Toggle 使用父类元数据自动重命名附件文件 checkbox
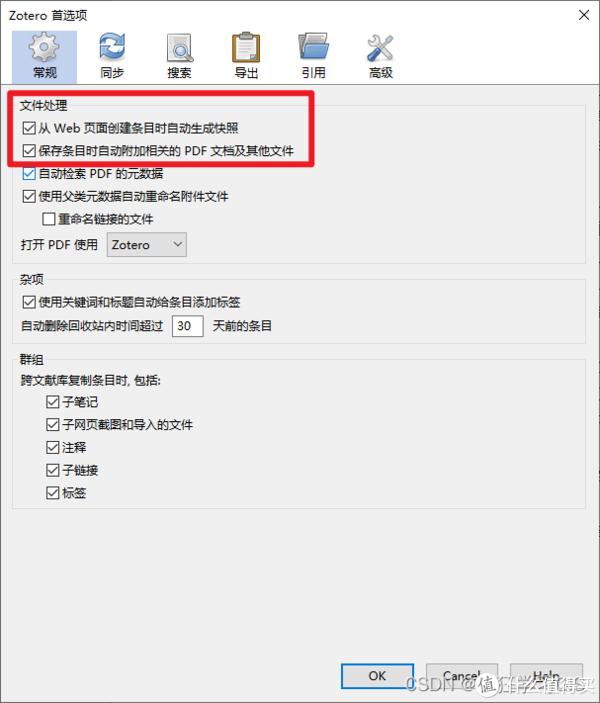The image size is (600, 703). [29, 196]
